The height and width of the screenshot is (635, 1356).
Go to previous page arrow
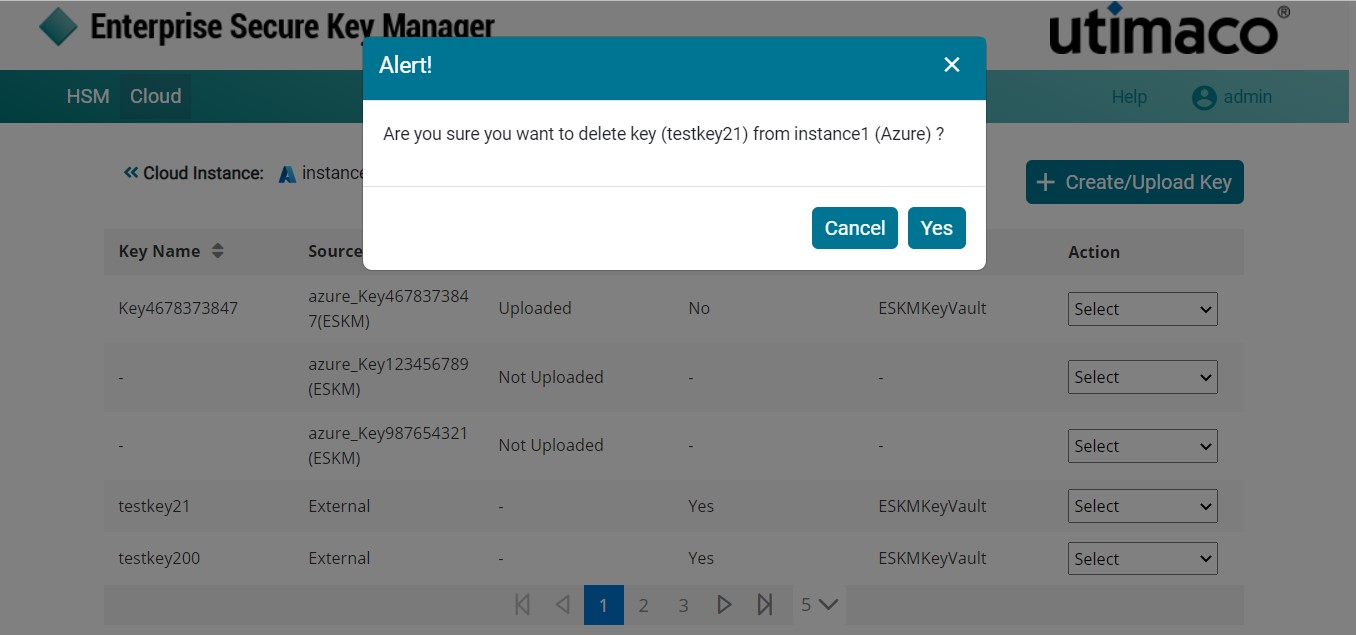point(563,605)
